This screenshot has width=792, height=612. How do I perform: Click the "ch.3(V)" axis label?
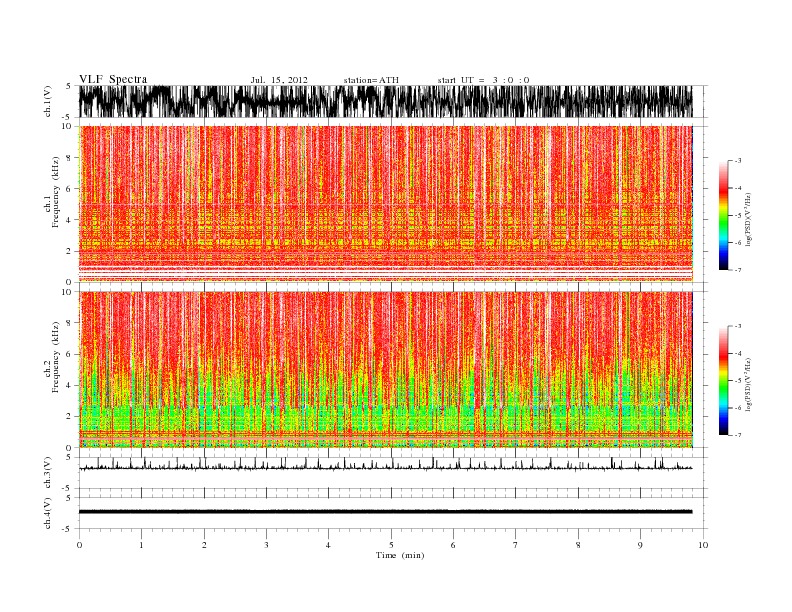tap(48, 473)
